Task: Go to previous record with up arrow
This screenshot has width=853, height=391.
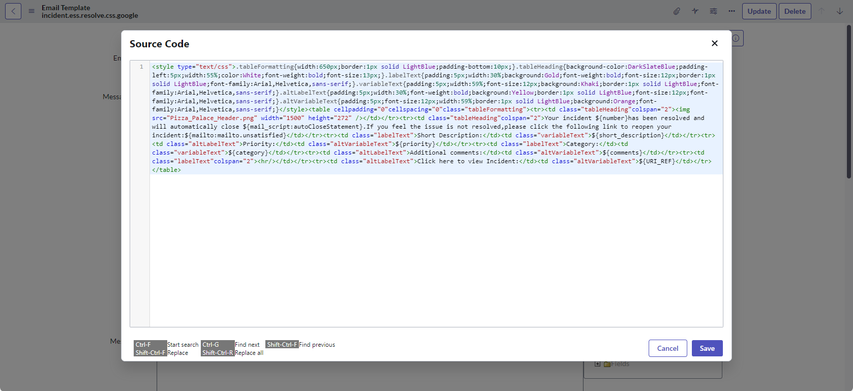Action: 822,11
